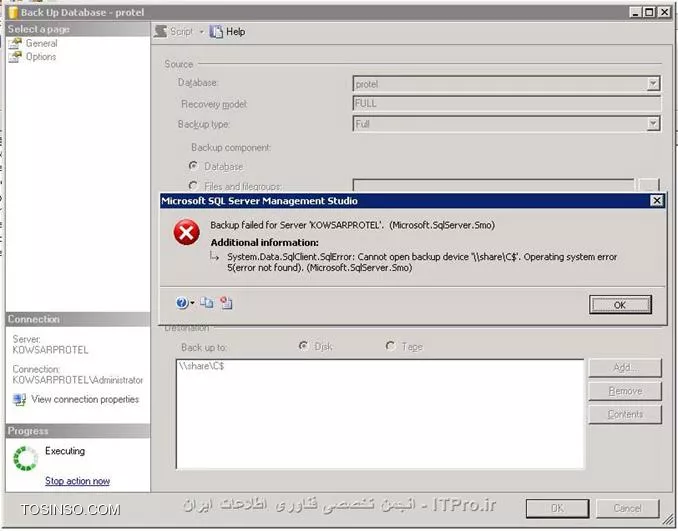This screenshot has height=531, width=678.
Task: Select Disk as backup destination
Action: point(304,346)
